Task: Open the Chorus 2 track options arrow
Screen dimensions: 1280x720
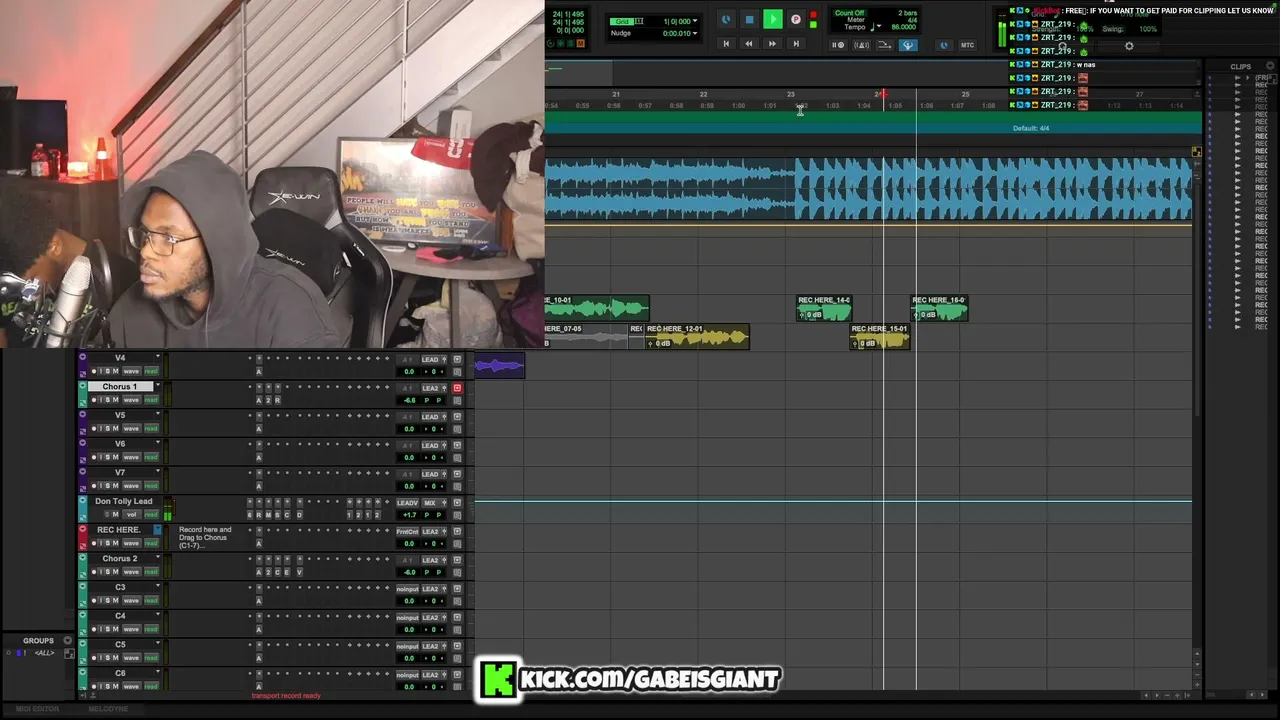Action: (x=157, y=559)
